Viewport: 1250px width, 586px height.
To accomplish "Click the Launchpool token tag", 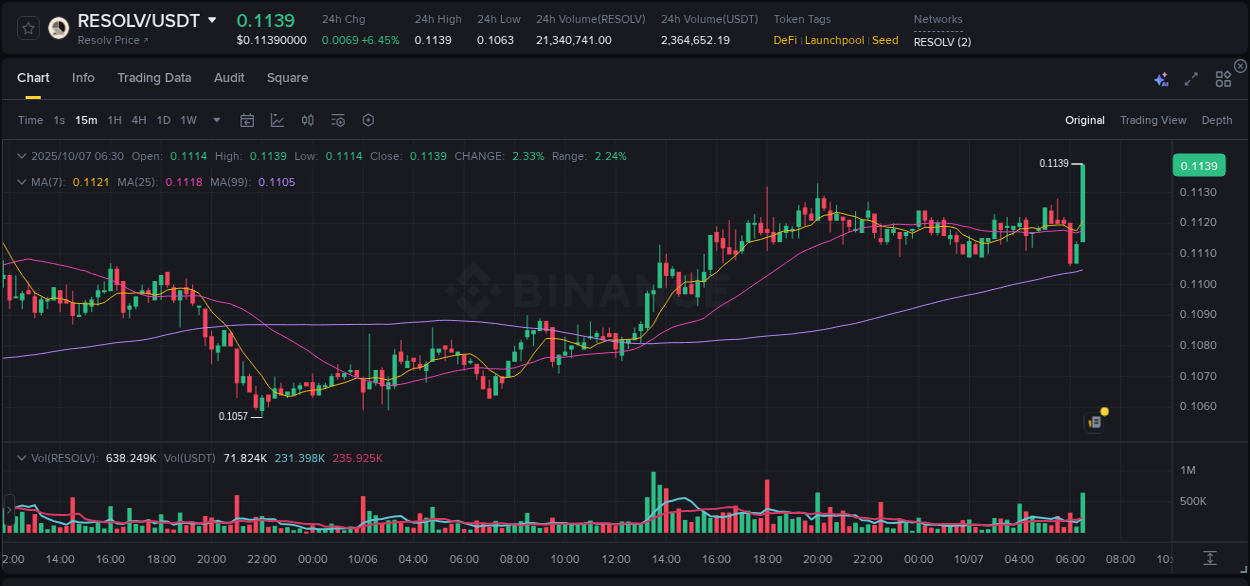I will click(835, 41).
